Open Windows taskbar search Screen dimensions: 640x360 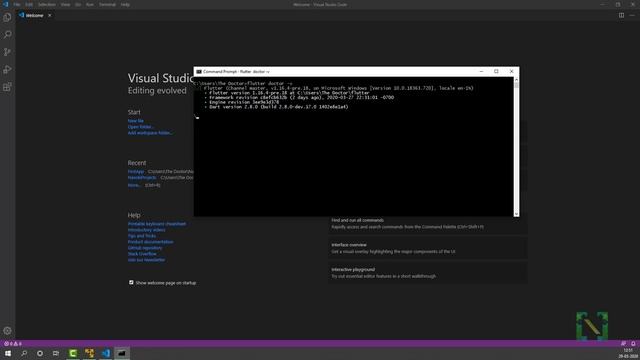point(24,353)
